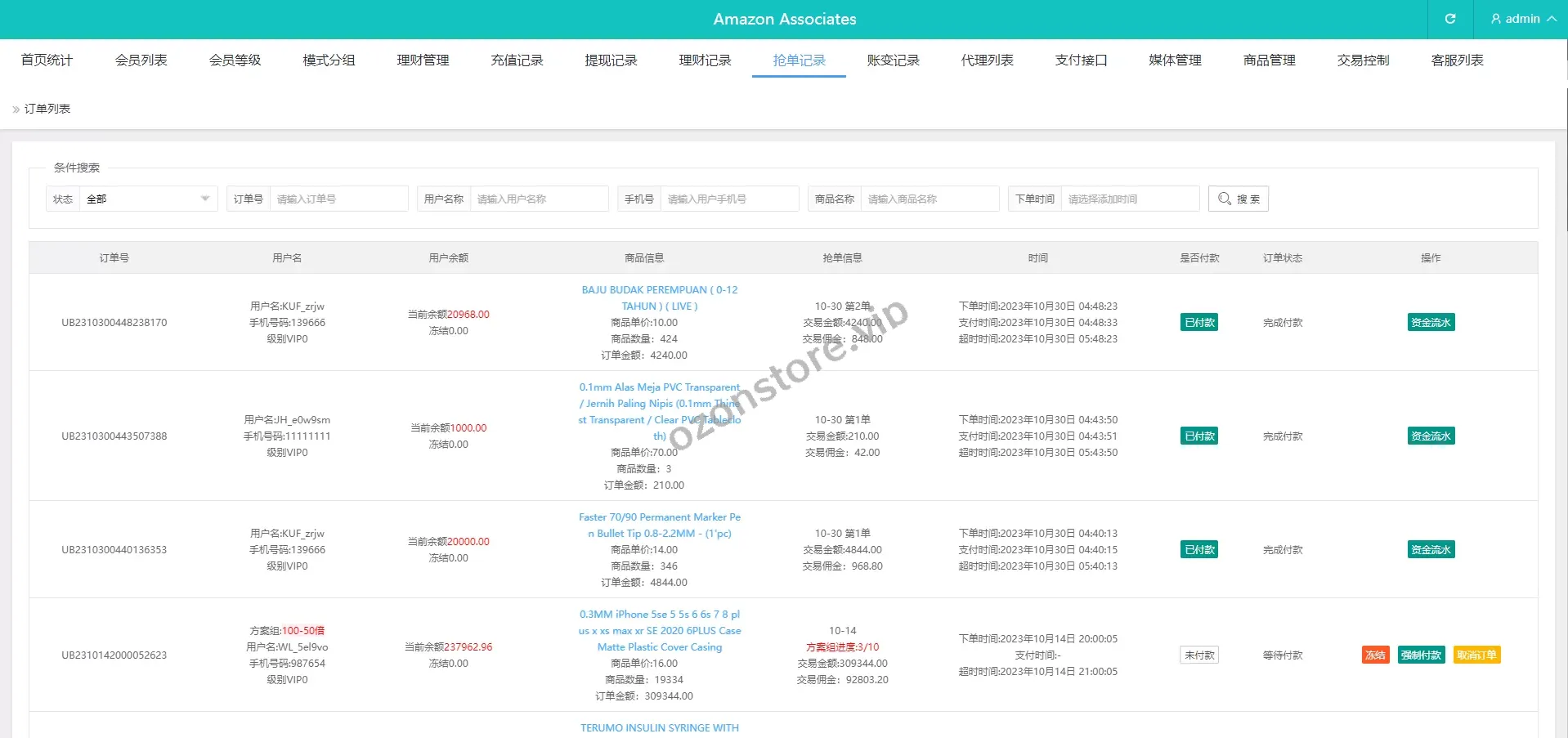This screenshot has width=1568, height=738.
Task: Switch to the 充值记录 tab
Action: (x=517, y=60)
